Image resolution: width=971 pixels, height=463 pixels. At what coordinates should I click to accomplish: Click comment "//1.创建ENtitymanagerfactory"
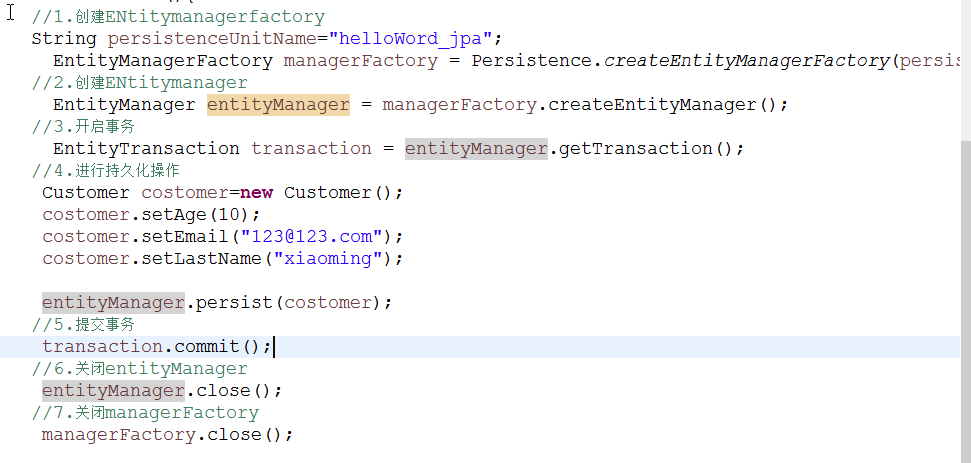(x=178, y=17)
